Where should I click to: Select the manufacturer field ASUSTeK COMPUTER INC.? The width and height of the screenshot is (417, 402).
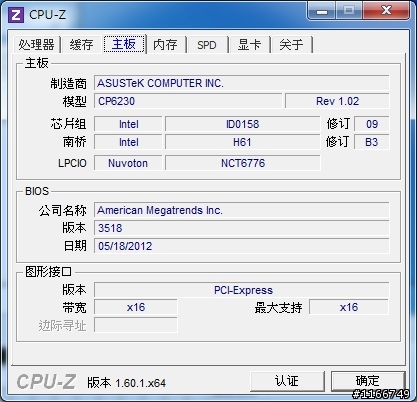242,83
